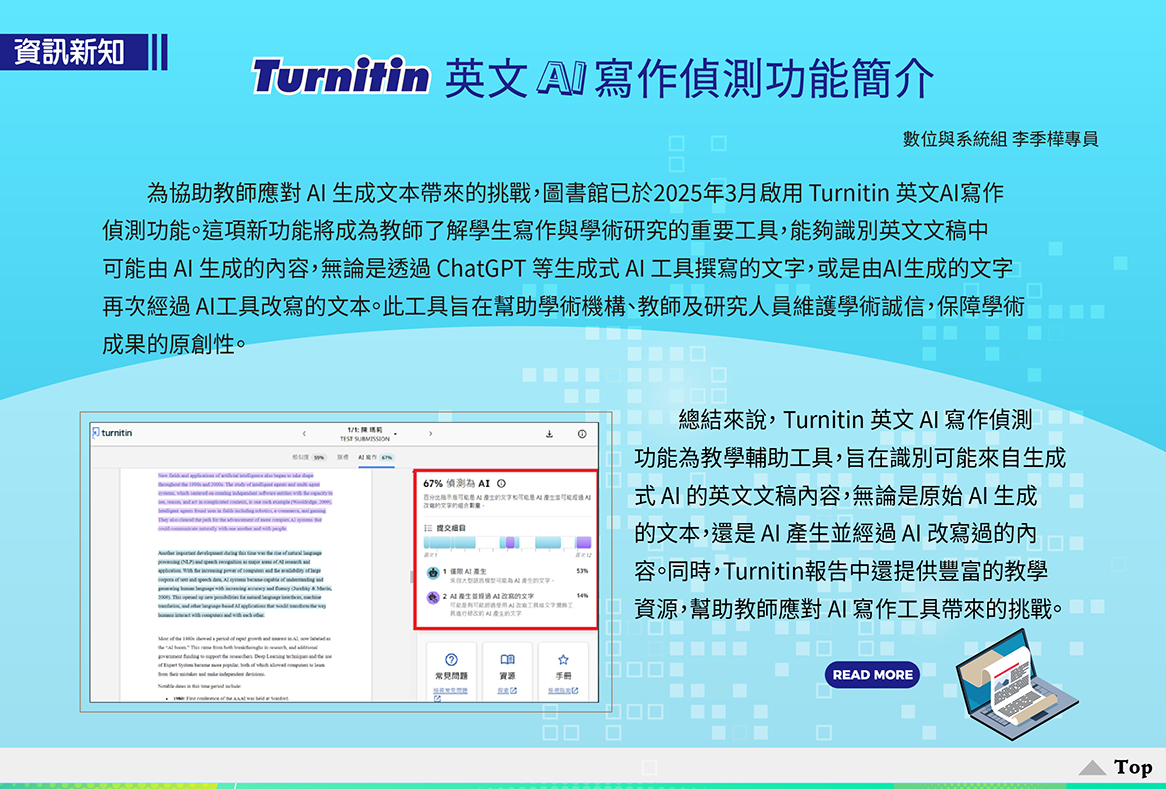Click the Turnitin download icon

(x=549, y=434)
